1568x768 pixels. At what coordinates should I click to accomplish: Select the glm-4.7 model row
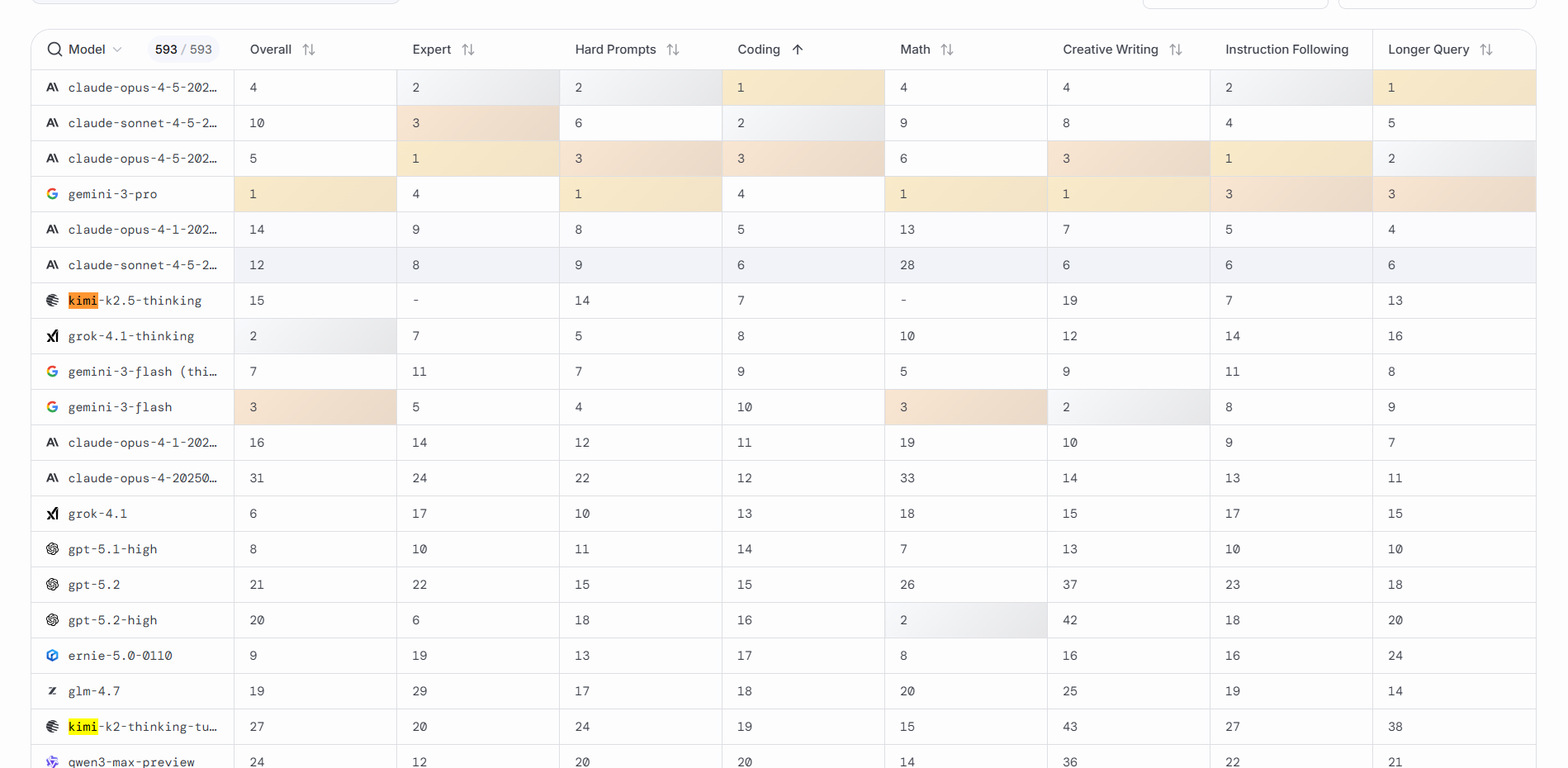(94, 691)
